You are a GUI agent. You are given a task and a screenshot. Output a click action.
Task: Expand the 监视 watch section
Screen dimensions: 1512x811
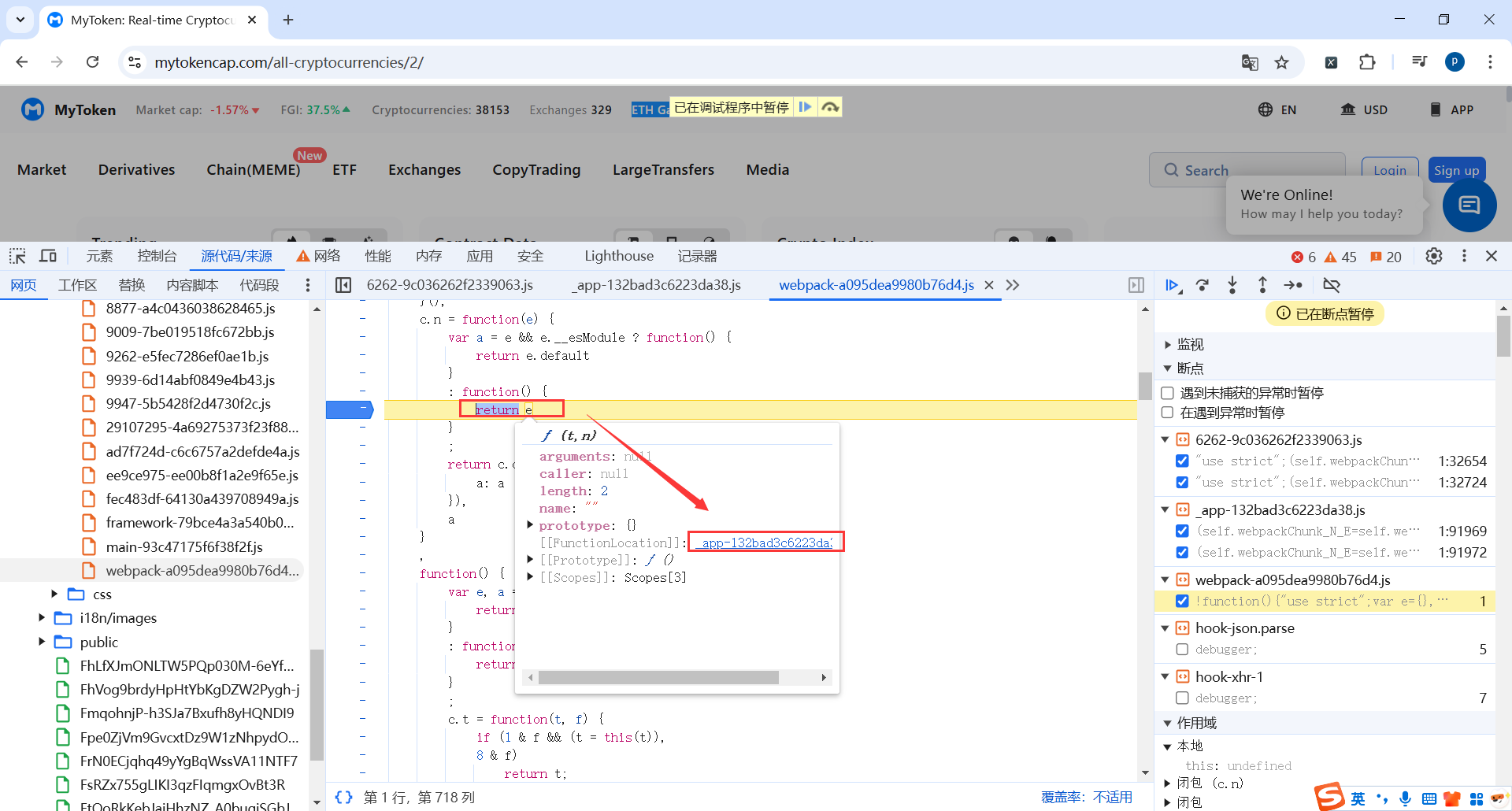(x=1168, y=345)
